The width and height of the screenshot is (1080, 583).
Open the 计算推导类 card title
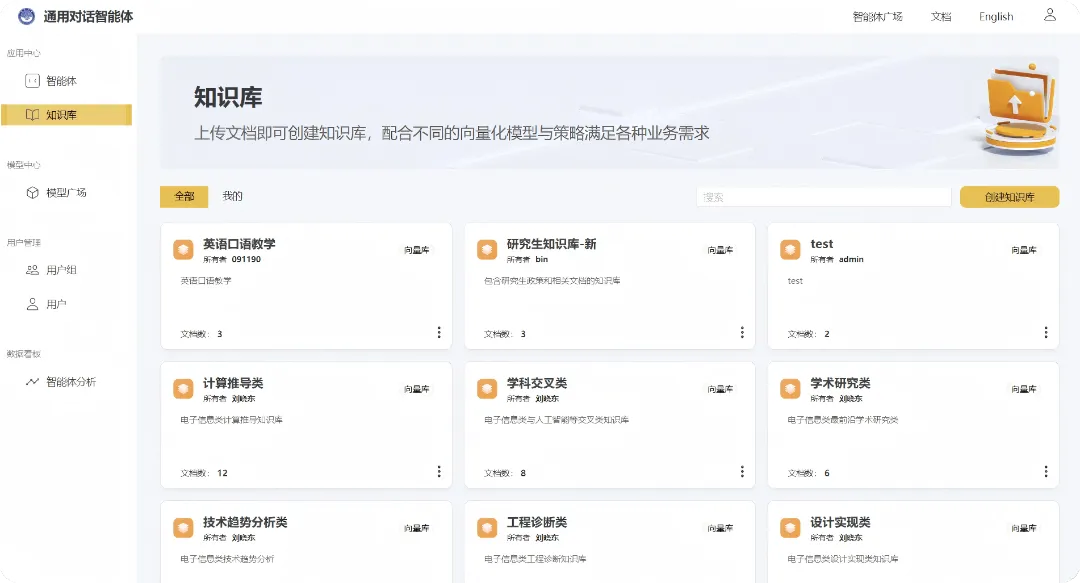[233, 383]
